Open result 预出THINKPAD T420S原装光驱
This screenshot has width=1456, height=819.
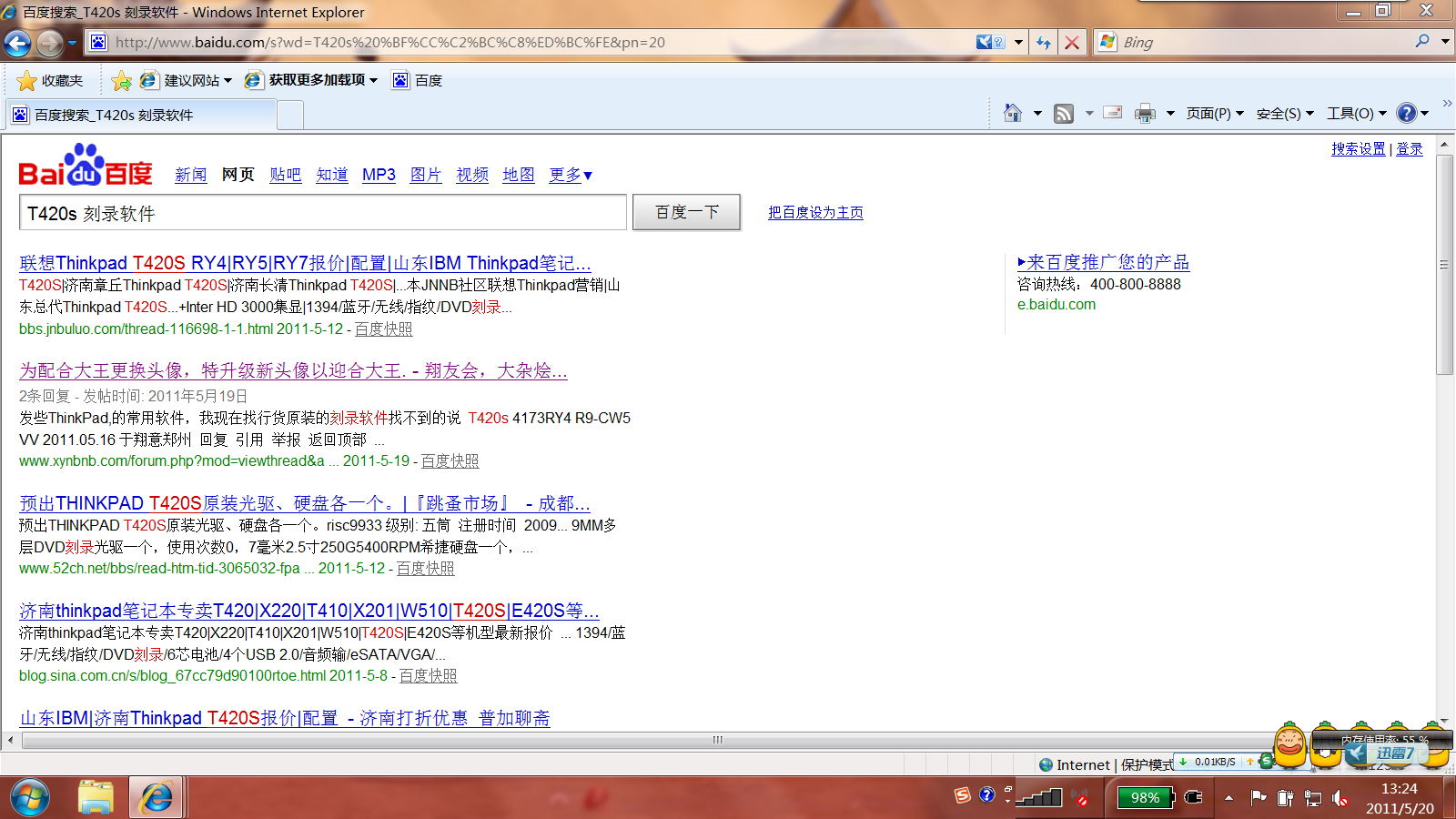(305, 503)
